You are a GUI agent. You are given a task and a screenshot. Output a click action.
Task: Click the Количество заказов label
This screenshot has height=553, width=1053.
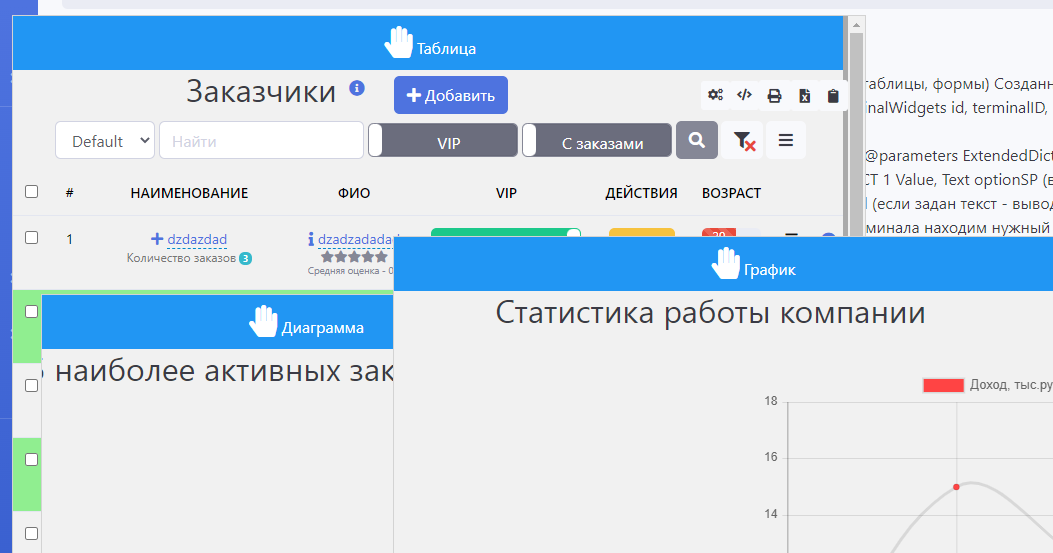pyautogui.click(x=181, y=258)
